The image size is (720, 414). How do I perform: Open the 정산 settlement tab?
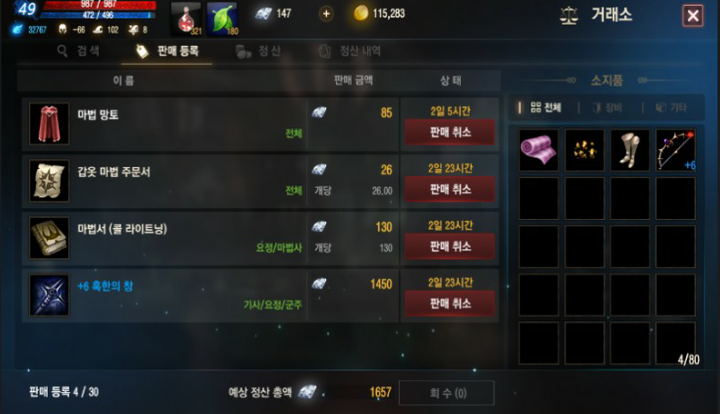coord(258,51)
